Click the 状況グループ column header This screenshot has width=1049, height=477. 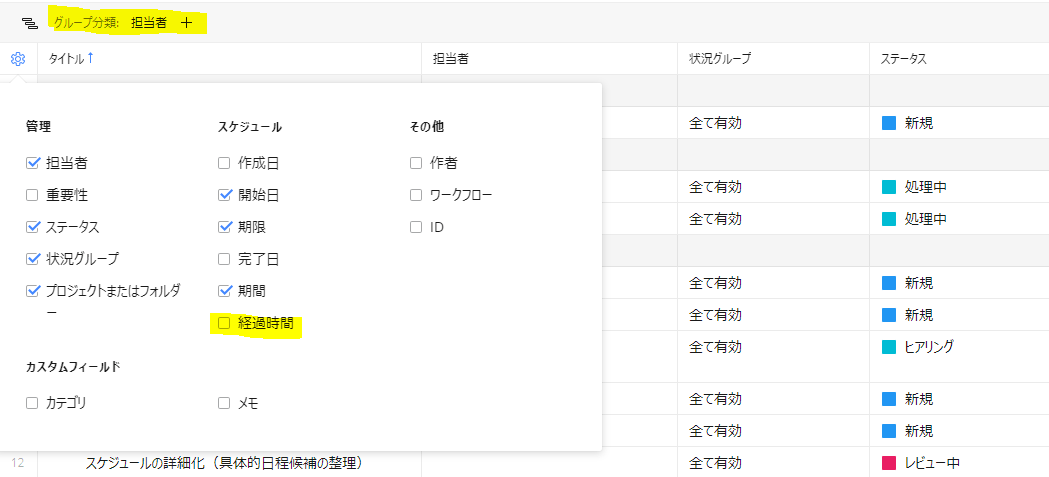click(x=719, y=59)
